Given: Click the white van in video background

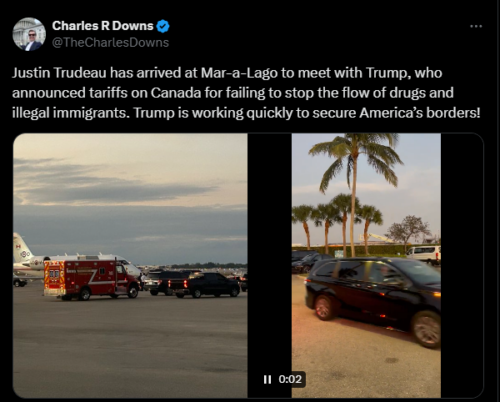Looking at the screenshot, I should pos(423,255).
